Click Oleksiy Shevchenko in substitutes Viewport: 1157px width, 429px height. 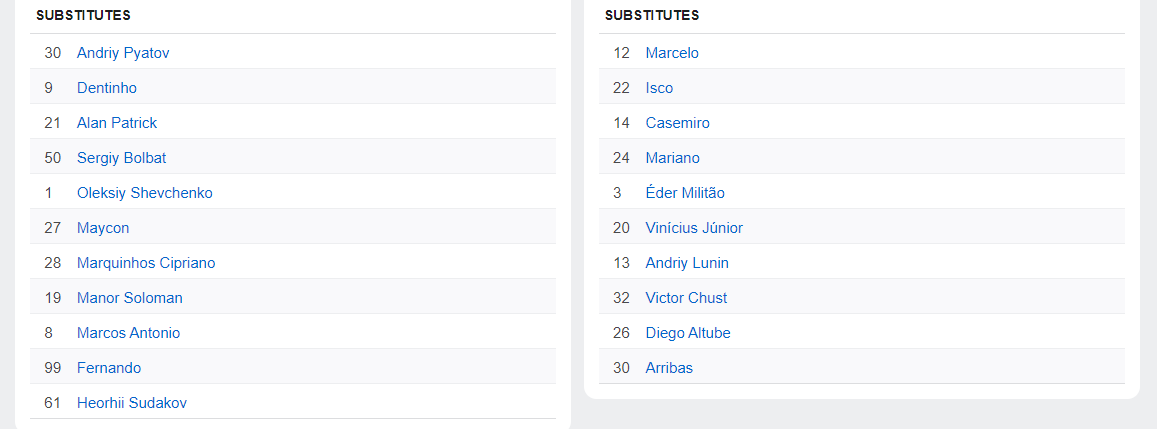tap(144, 193)
